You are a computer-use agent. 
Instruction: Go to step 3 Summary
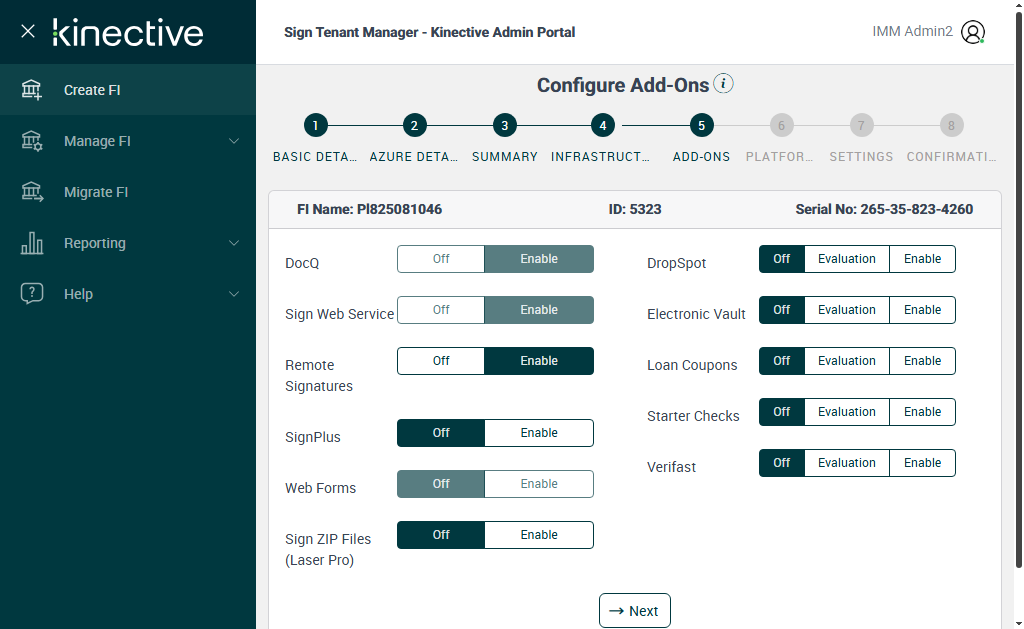(x=504, y=125)
